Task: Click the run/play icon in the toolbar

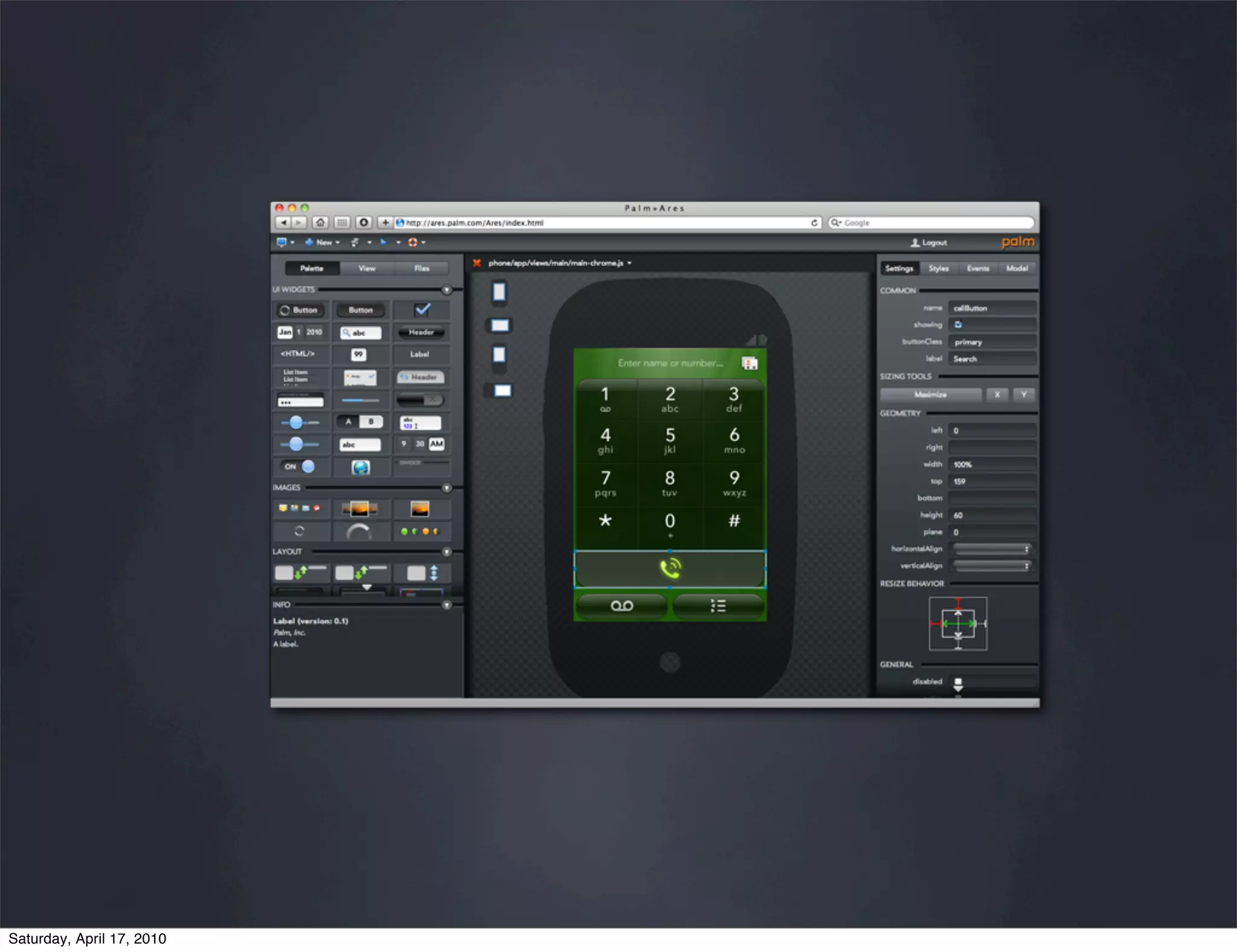Action: coord(383,242)
